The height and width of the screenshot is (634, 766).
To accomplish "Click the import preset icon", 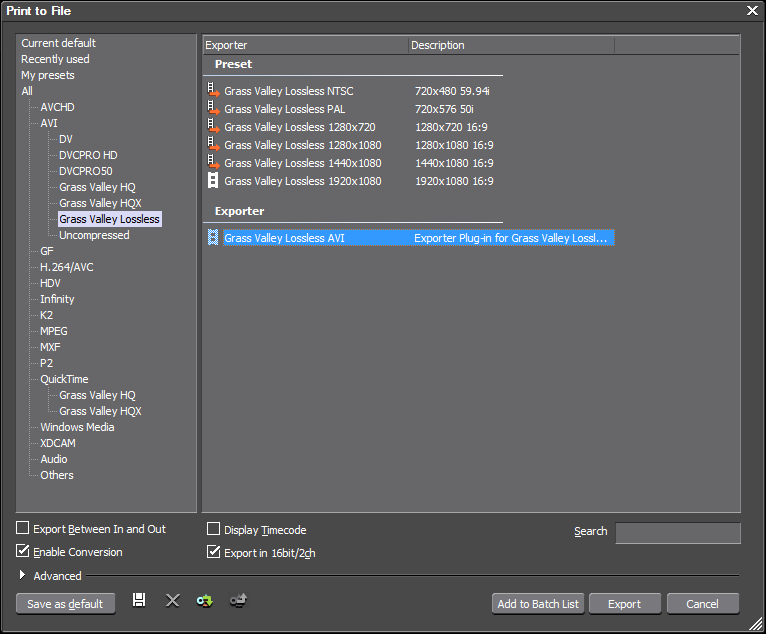I will (x=205, y=600).
